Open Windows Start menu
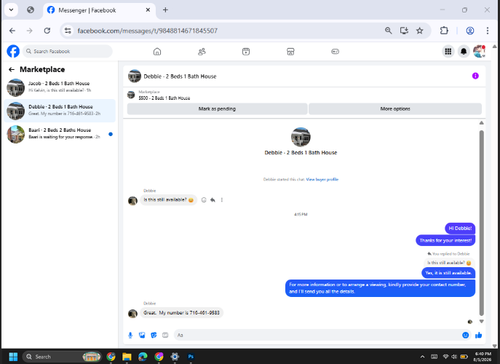Image resolution: width=500 pixels, height=364 pixels. 13,357
